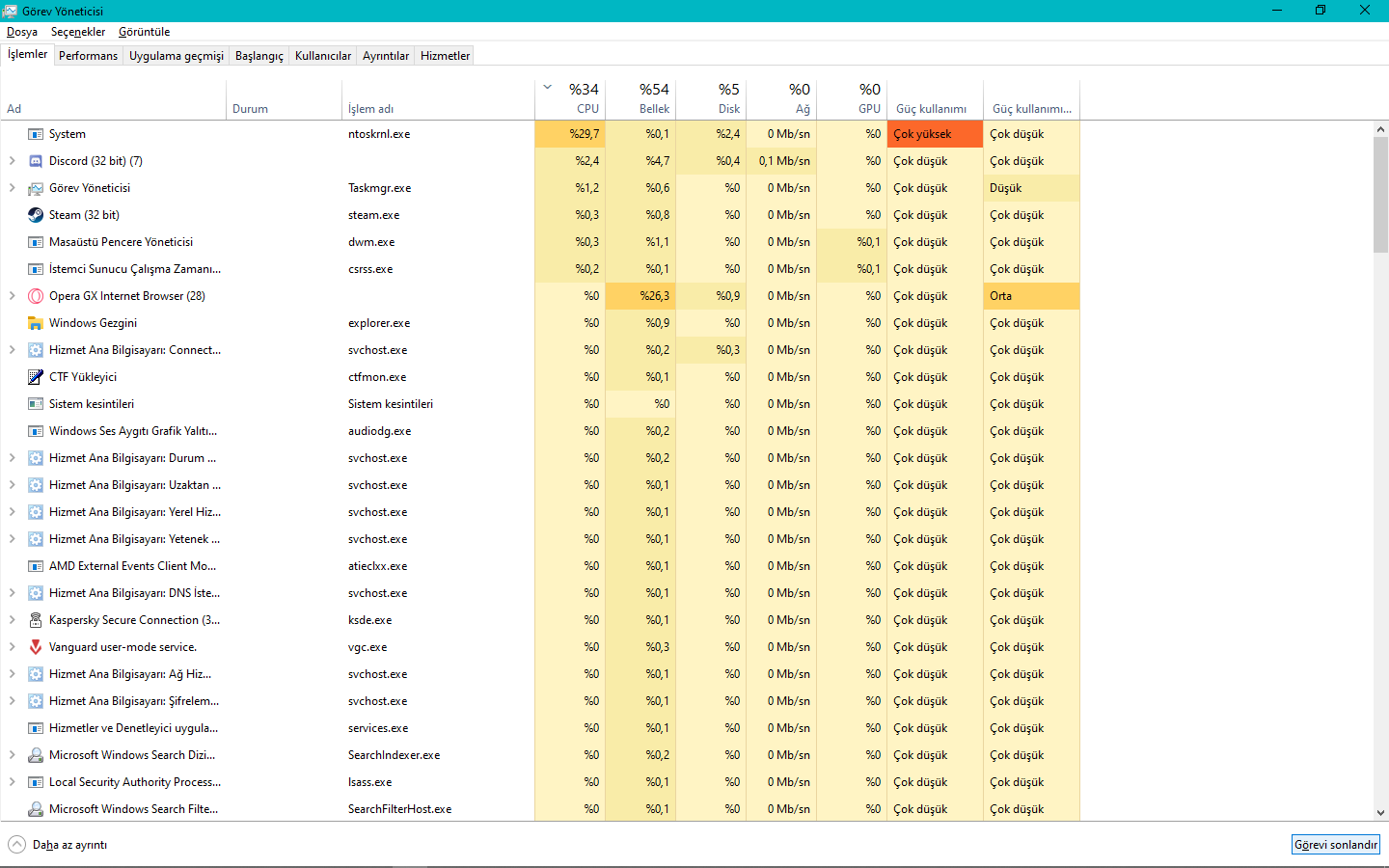The height and width of the screenshot is (868, 1389).
Task: Click the Discord process icon
Action: point(36,161)
